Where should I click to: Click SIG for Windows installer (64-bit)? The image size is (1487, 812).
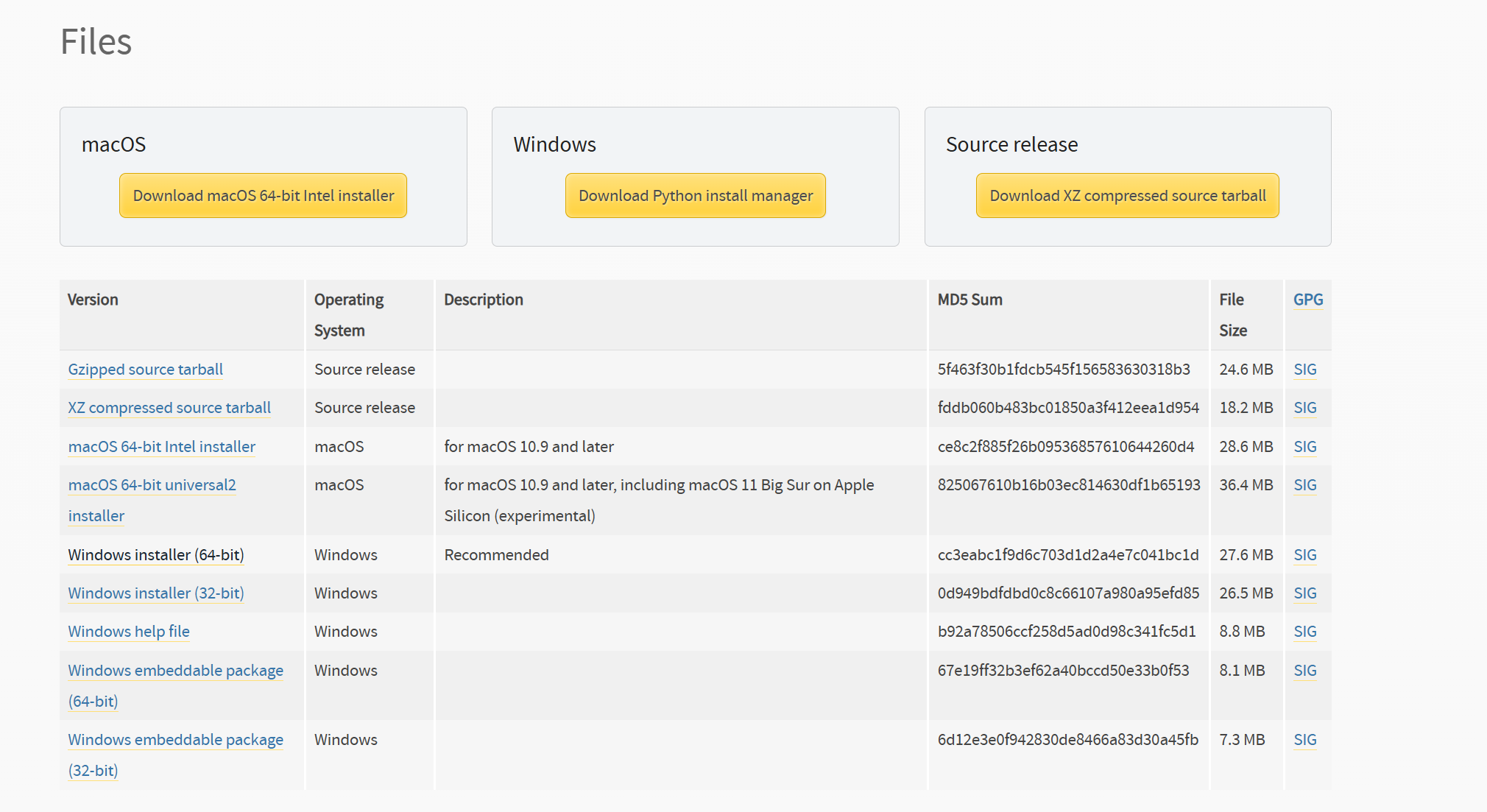tap(1304, 555)
